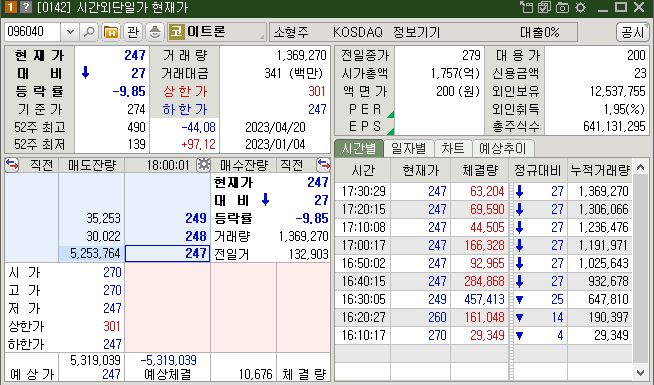Click the checklist icon in the title bar
The height and width of the screenshot is (385, 654).
click(x=544, y=7)
